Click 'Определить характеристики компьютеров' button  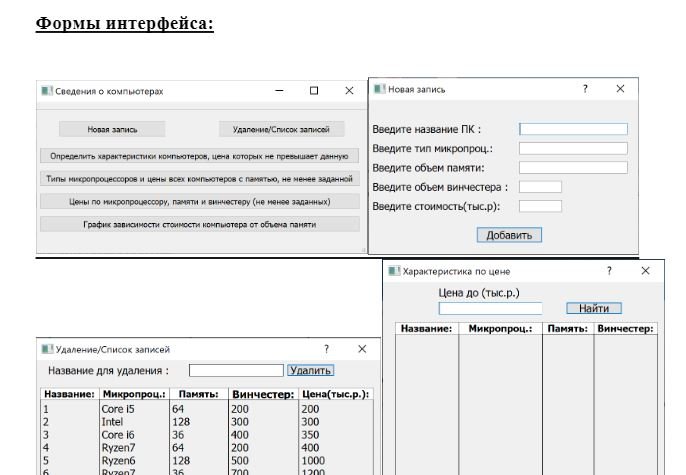[x=198, y=156]
